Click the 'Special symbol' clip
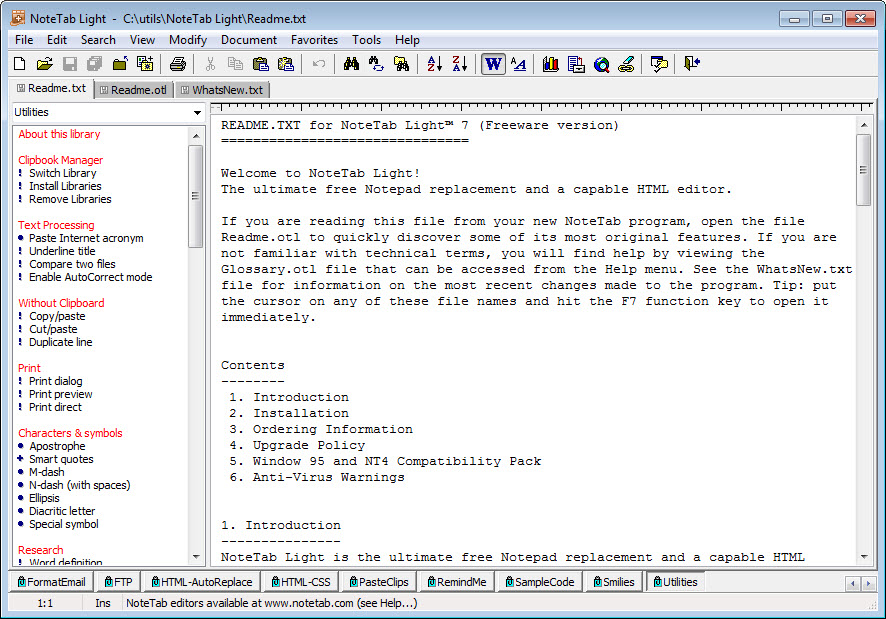Image resolution: width=886 pixels, height=619 pixels. (x=63, y=524)
